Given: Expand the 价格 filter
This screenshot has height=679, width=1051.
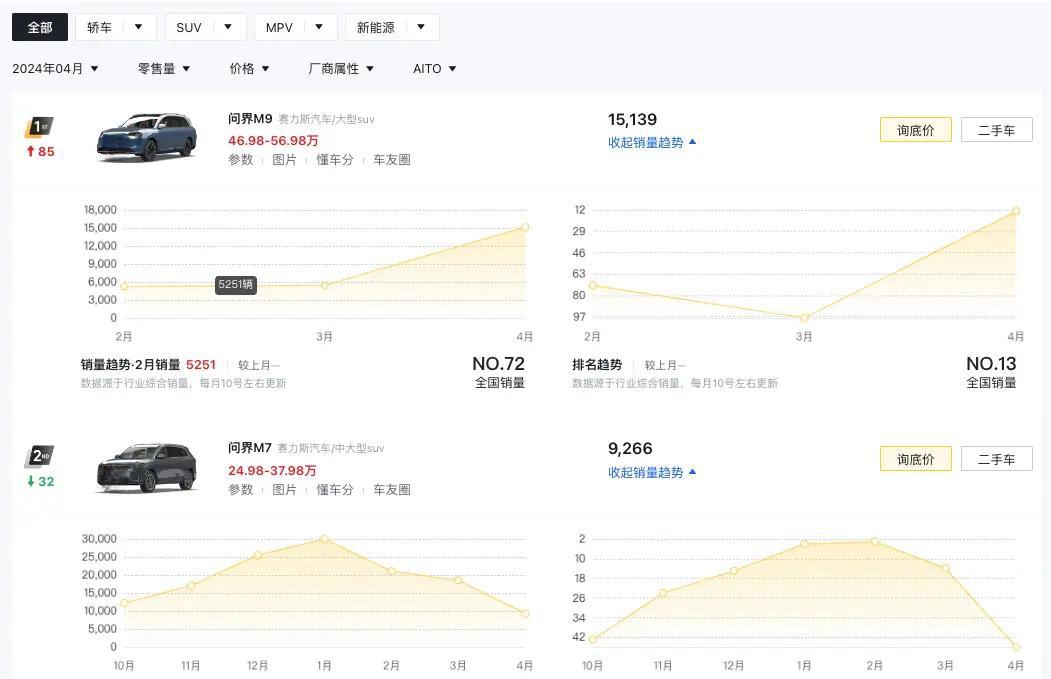Looking at the screenshot, I should pyautogui.click(x=249, y=68).
